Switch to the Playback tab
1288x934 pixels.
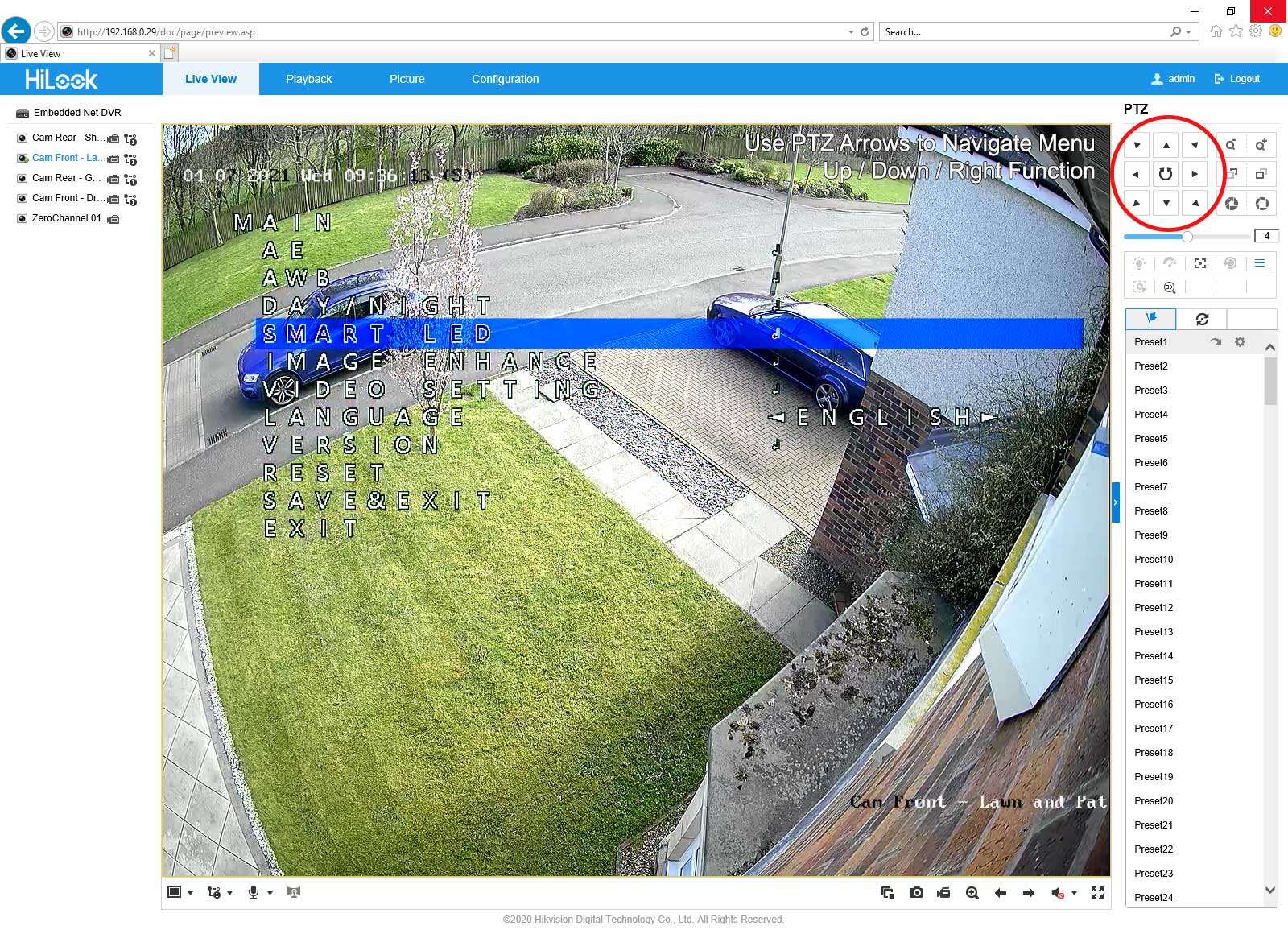(308, 79)
